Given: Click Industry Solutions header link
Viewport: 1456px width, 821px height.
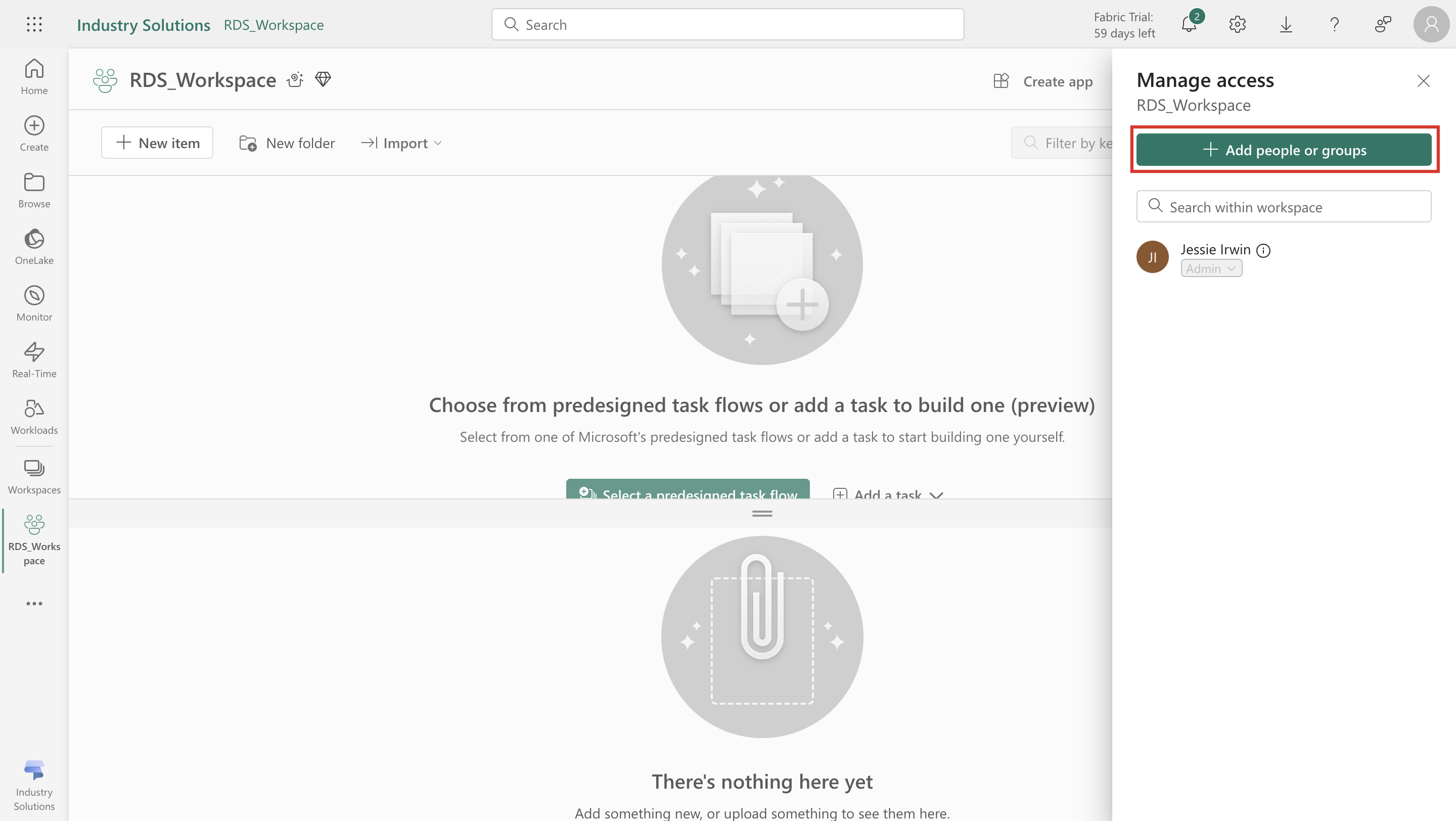Looking at the screenshot, I should (144, 25).
